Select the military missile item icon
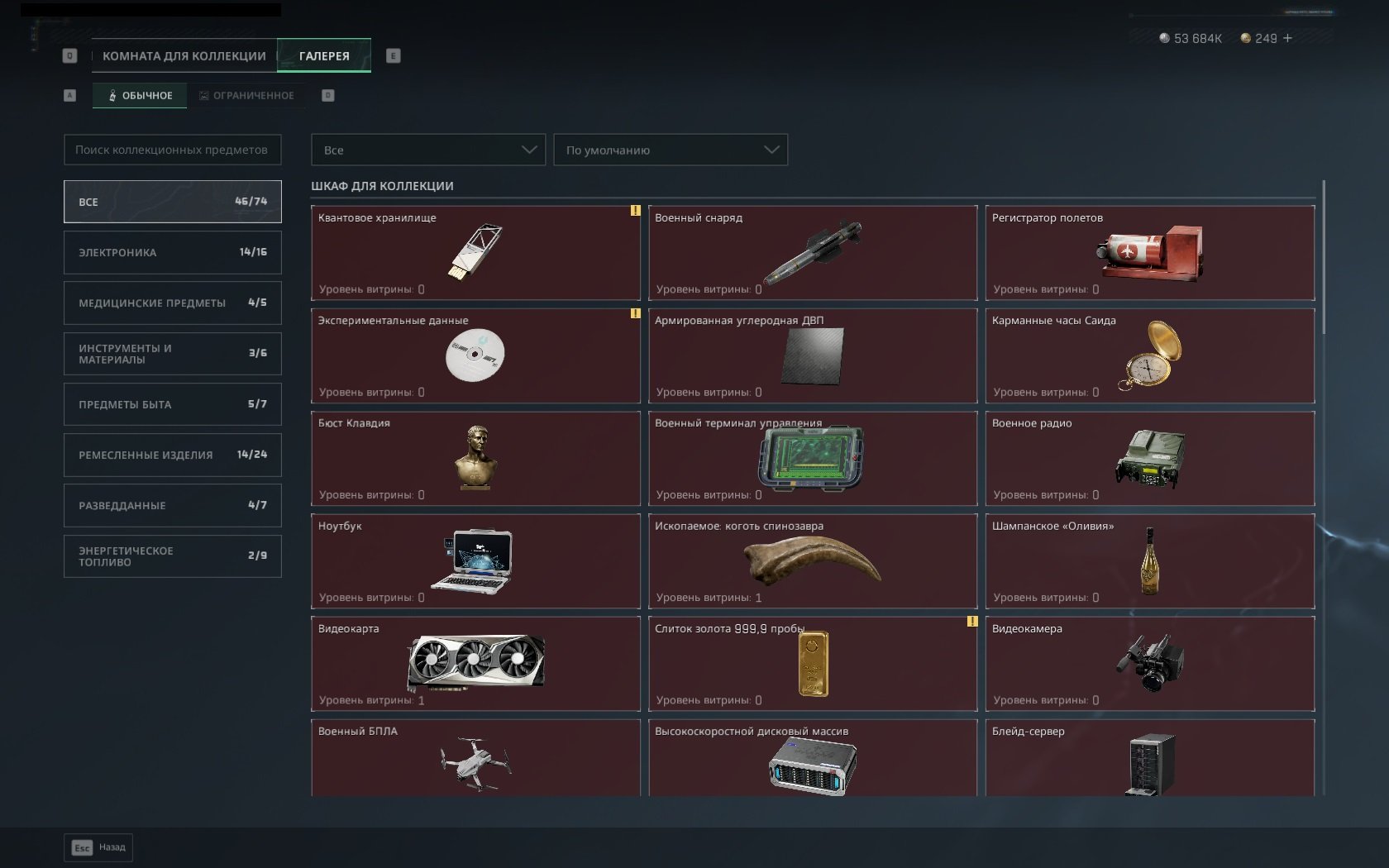This screenshot has height=868, width=1389. tap(813, 252)
